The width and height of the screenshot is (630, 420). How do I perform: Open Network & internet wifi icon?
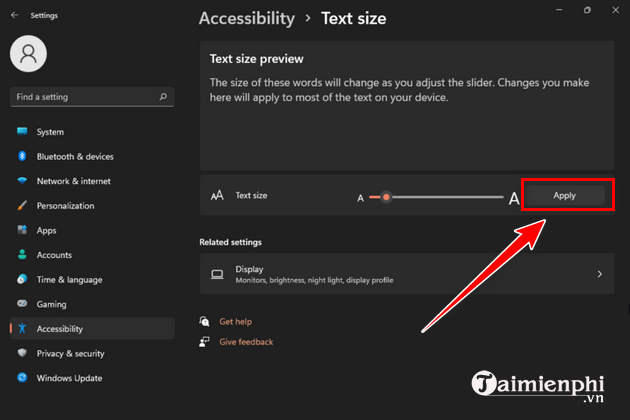21,181
